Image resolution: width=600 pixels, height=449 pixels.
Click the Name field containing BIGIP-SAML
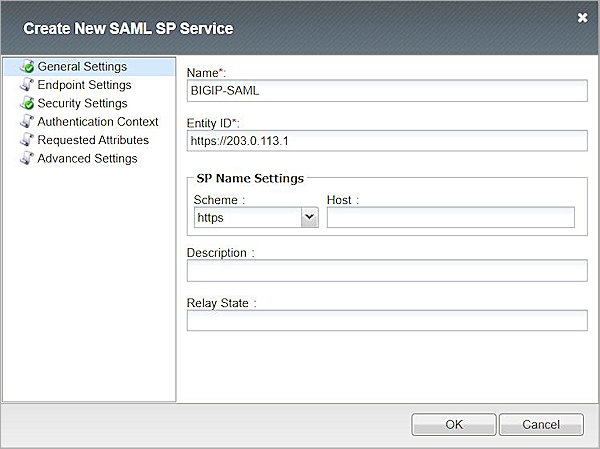pyautogui.click(x=387, y=90)
